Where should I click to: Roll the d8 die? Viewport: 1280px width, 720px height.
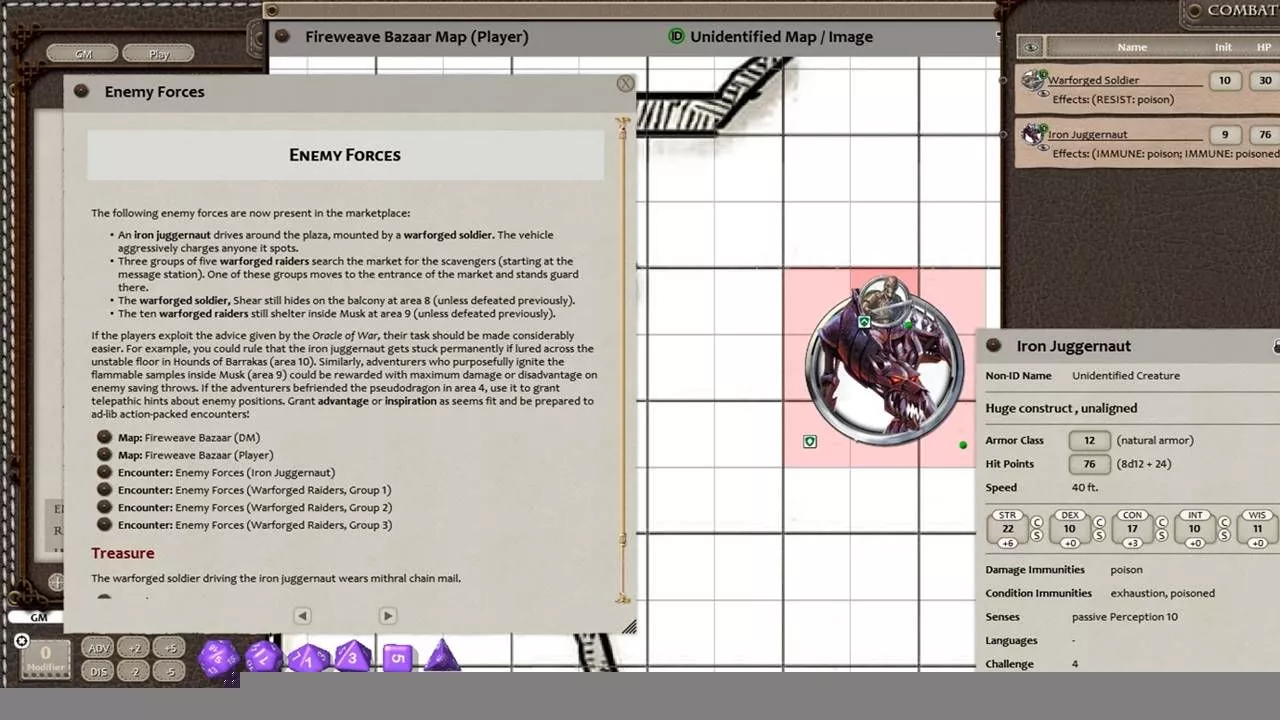(x=352, y=657)
